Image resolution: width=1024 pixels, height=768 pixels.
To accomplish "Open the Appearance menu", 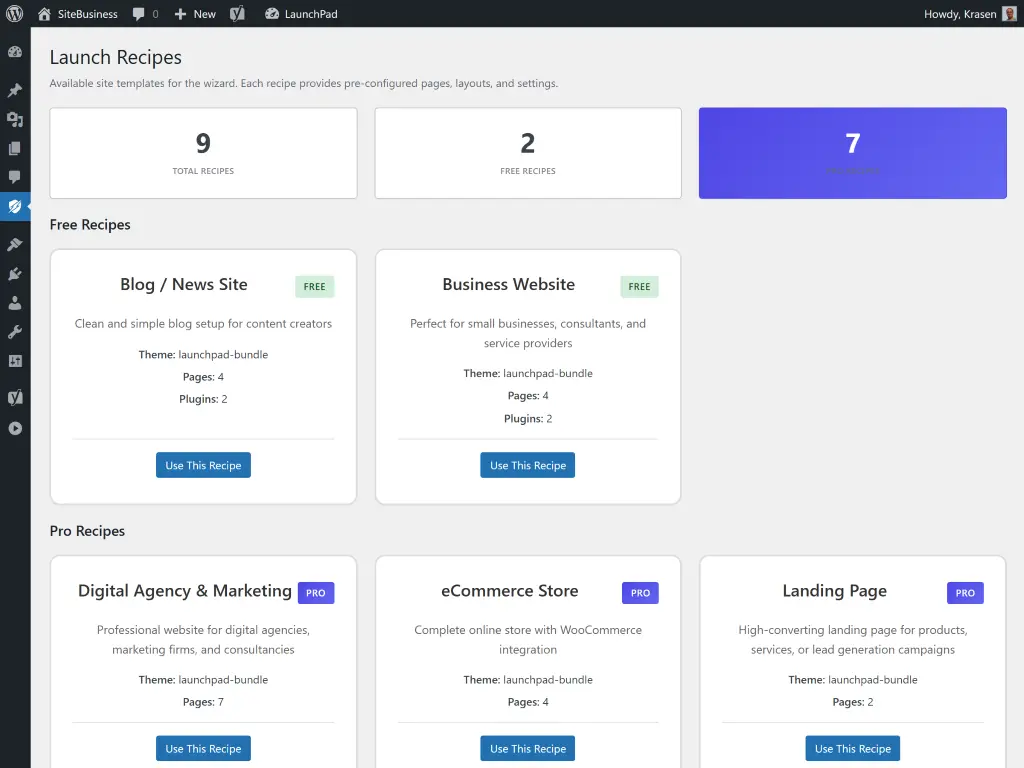I will pos(15,243).
